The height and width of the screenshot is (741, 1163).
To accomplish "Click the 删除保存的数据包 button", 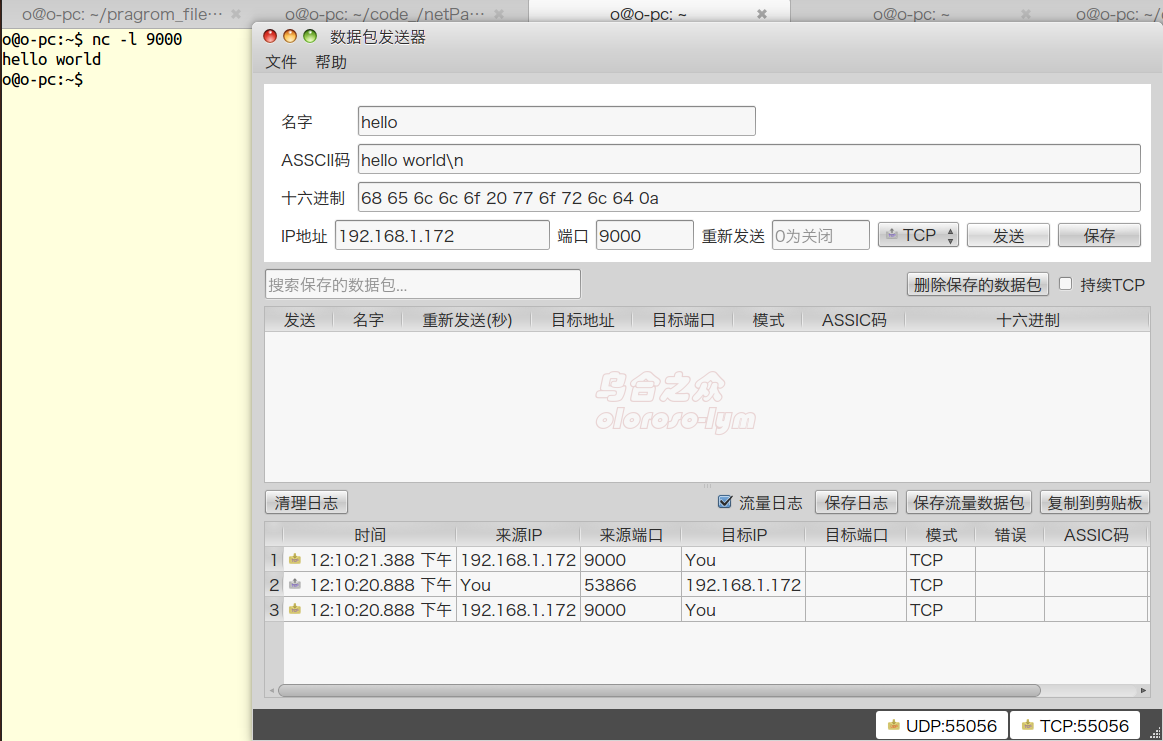I will 977,284.
